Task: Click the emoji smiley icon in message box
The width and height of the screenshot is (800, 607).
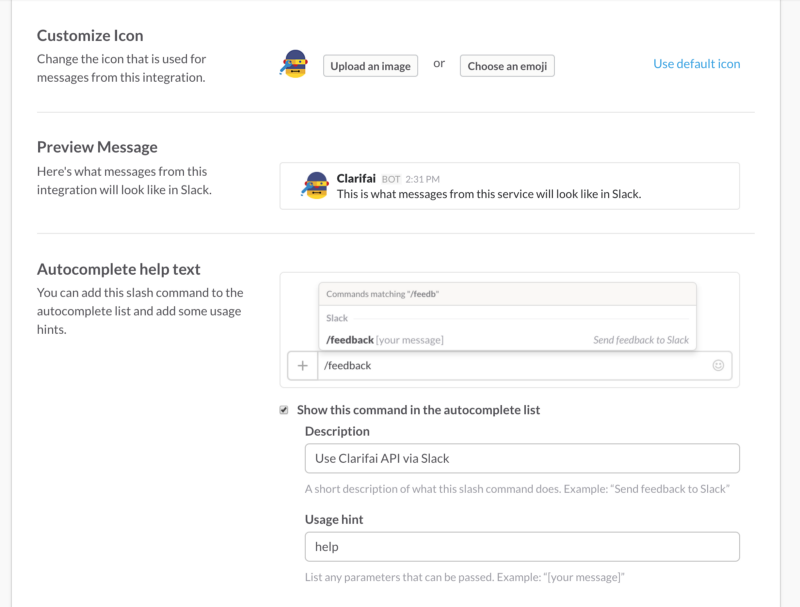Action: (718, 365)
